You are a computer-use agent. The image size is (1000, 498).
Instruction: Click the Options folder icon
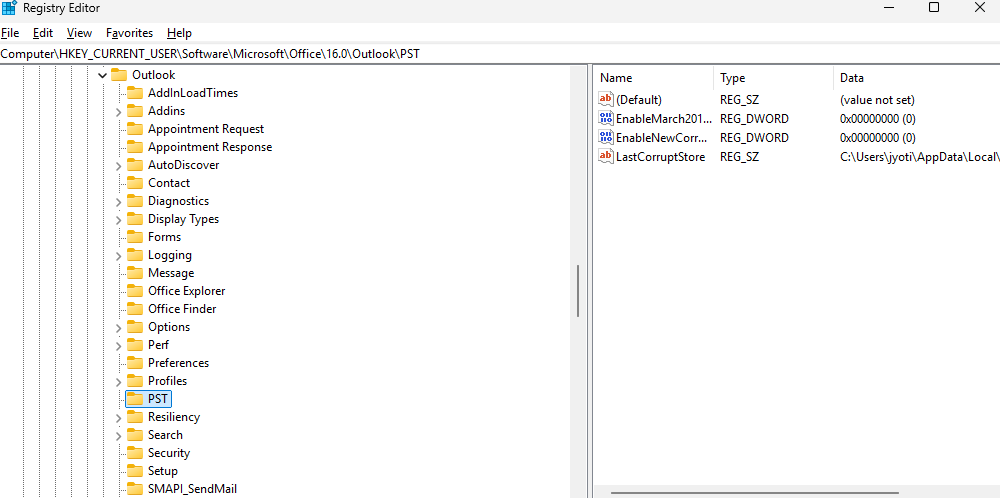(x=135, y=326)
